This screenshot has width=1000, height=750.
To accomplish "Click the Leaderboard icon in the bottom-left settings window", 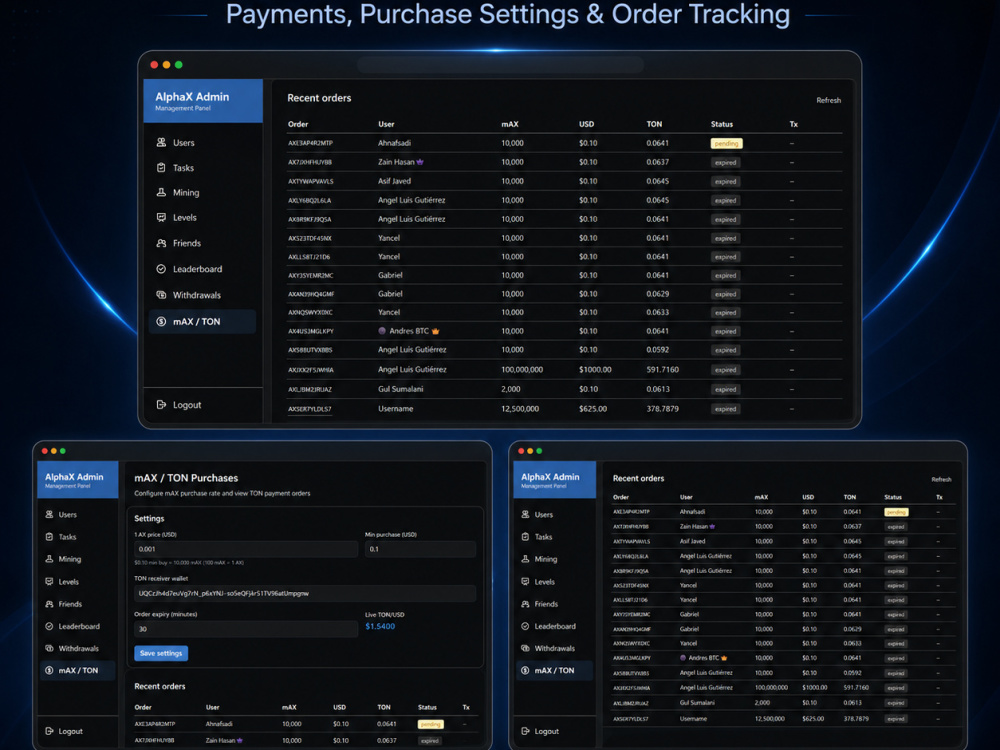I will coord(49,626).
